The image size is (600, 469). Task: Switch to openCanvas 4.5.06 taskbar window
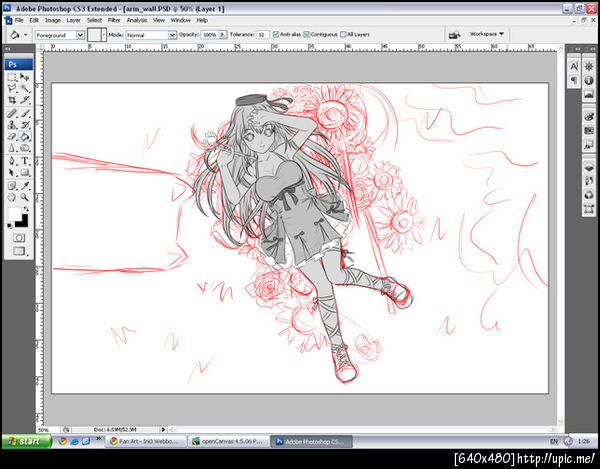click(229, 441)
